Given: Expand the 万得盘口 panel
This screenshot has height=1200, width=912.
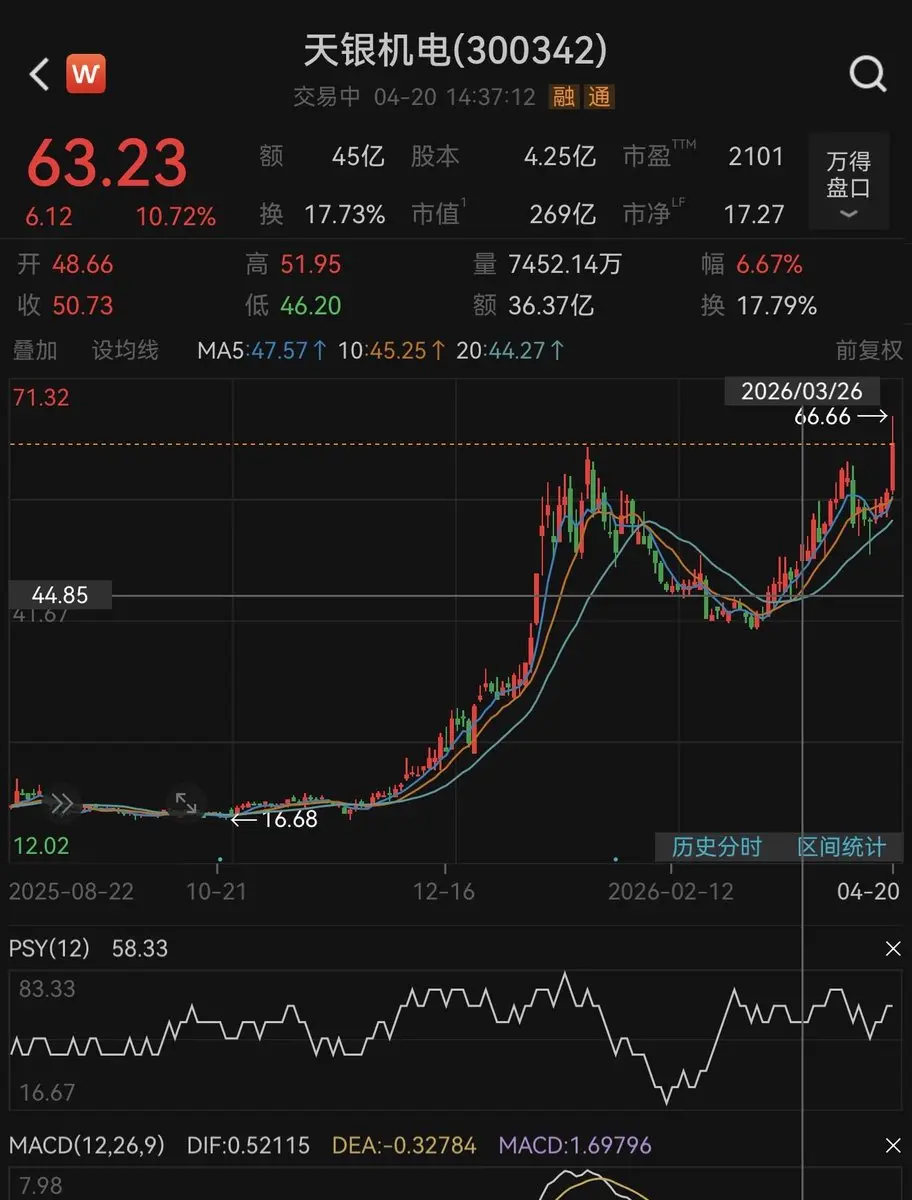Looking at the screenshot, I should (848, 182).
